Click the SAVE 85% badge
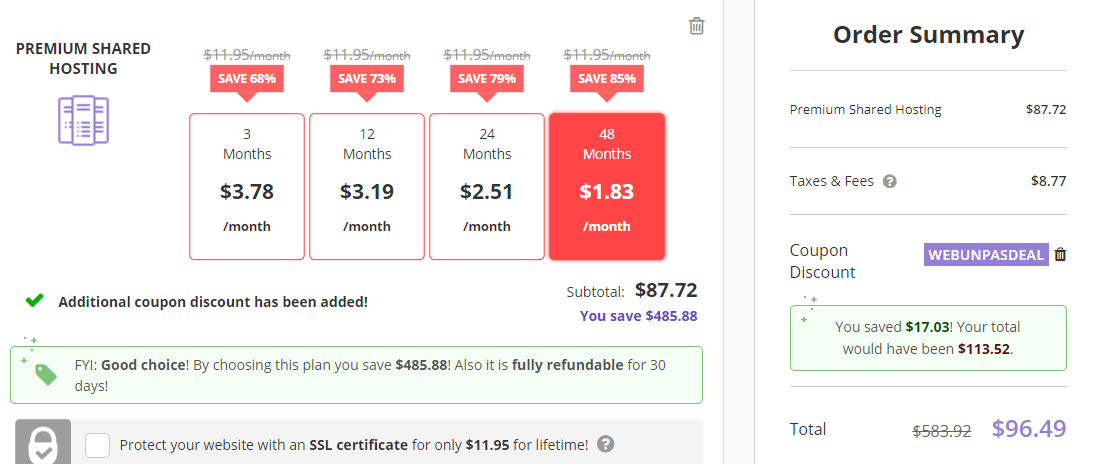The image size is (1098, 464). pyautogui.click(x=607, y=78)
